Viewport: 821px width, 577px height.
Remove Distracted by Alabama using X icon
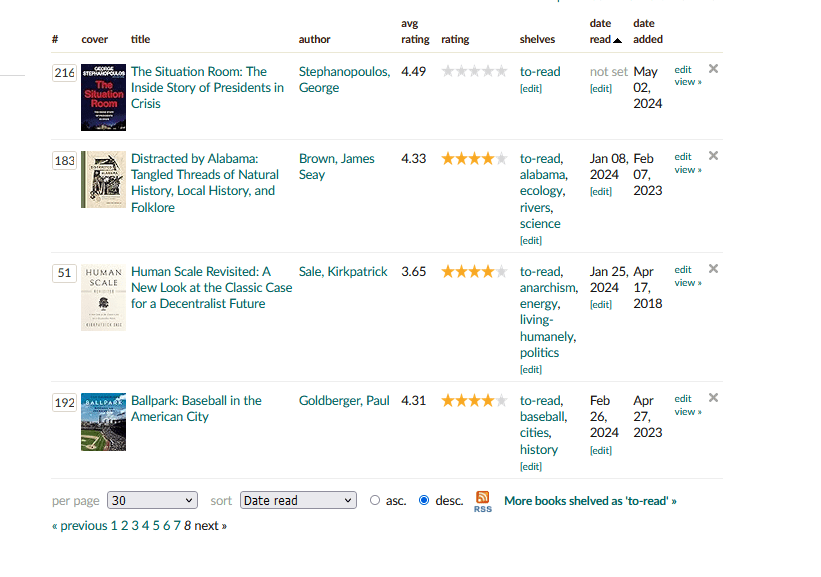click(x=713, y=156)
